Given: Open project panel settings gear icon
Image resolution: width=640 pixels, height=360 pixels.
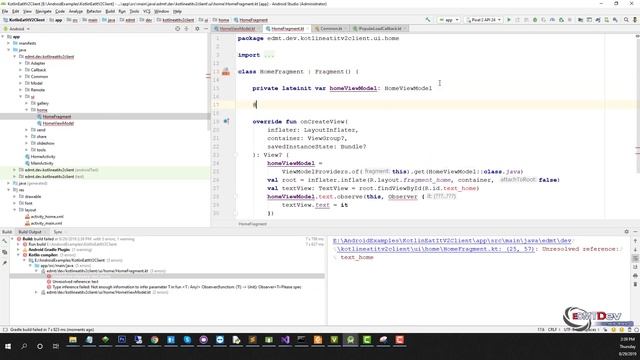Looking at the screenshot, I should click(197, 29).
